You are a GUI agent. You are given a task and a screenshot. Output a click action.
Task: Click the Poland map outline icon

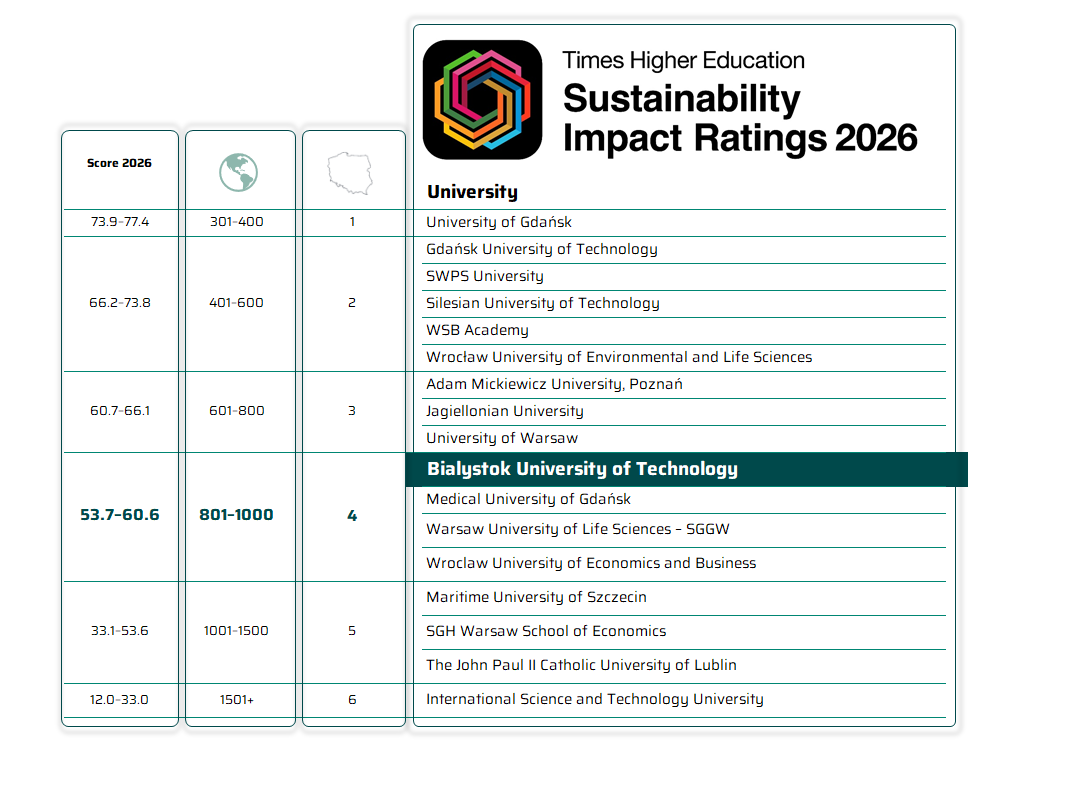tap(350, 173)
